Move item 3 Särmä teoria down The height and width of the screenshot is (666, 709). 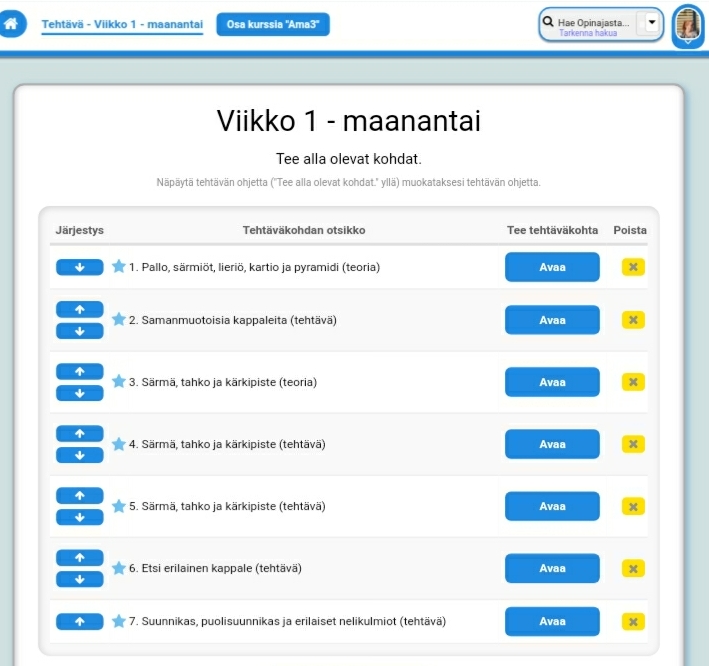pos(80,393)
